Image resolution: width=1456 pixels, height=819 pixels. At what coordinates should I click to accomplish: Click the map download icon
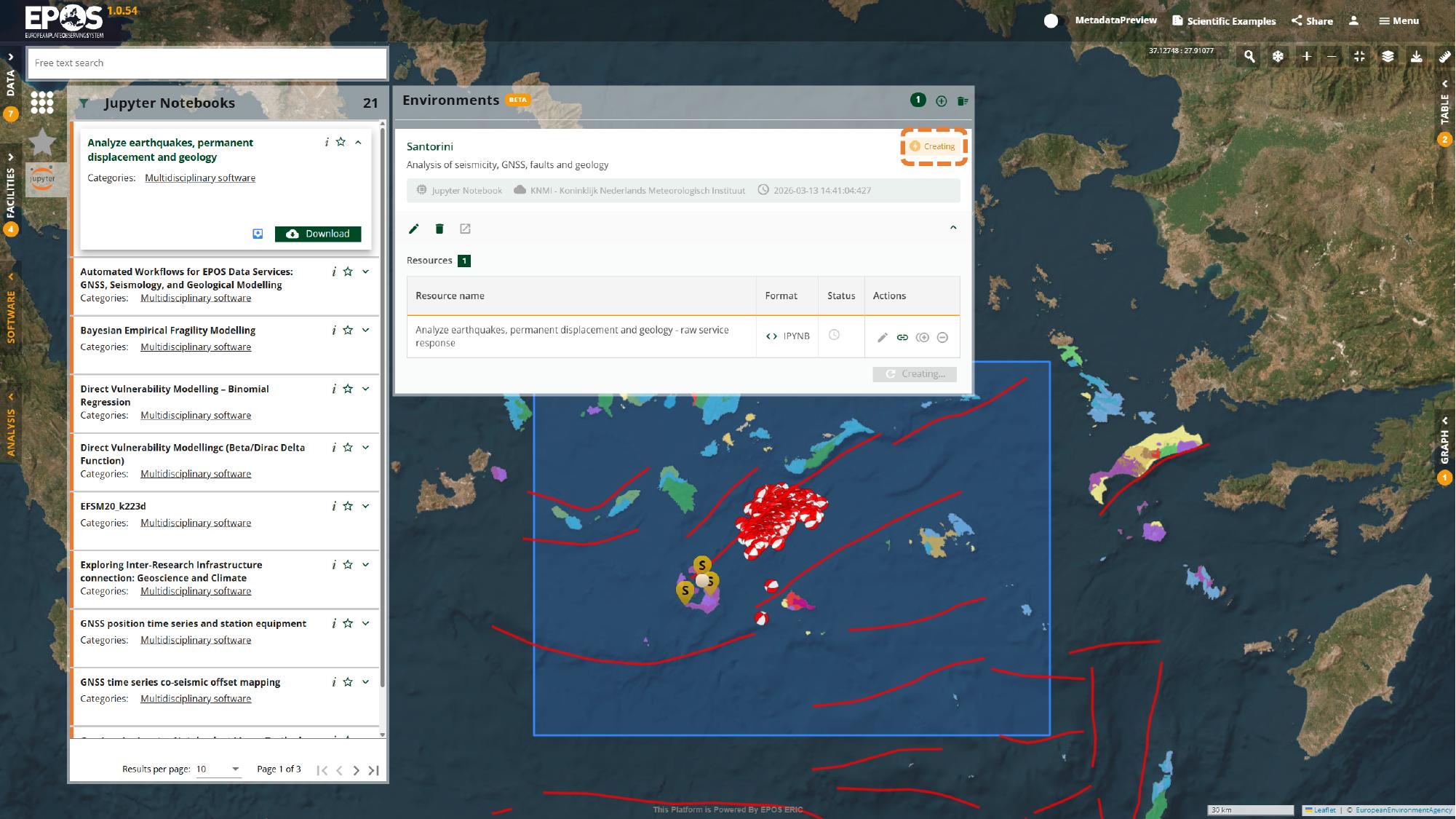click(x=1416, y=56)
